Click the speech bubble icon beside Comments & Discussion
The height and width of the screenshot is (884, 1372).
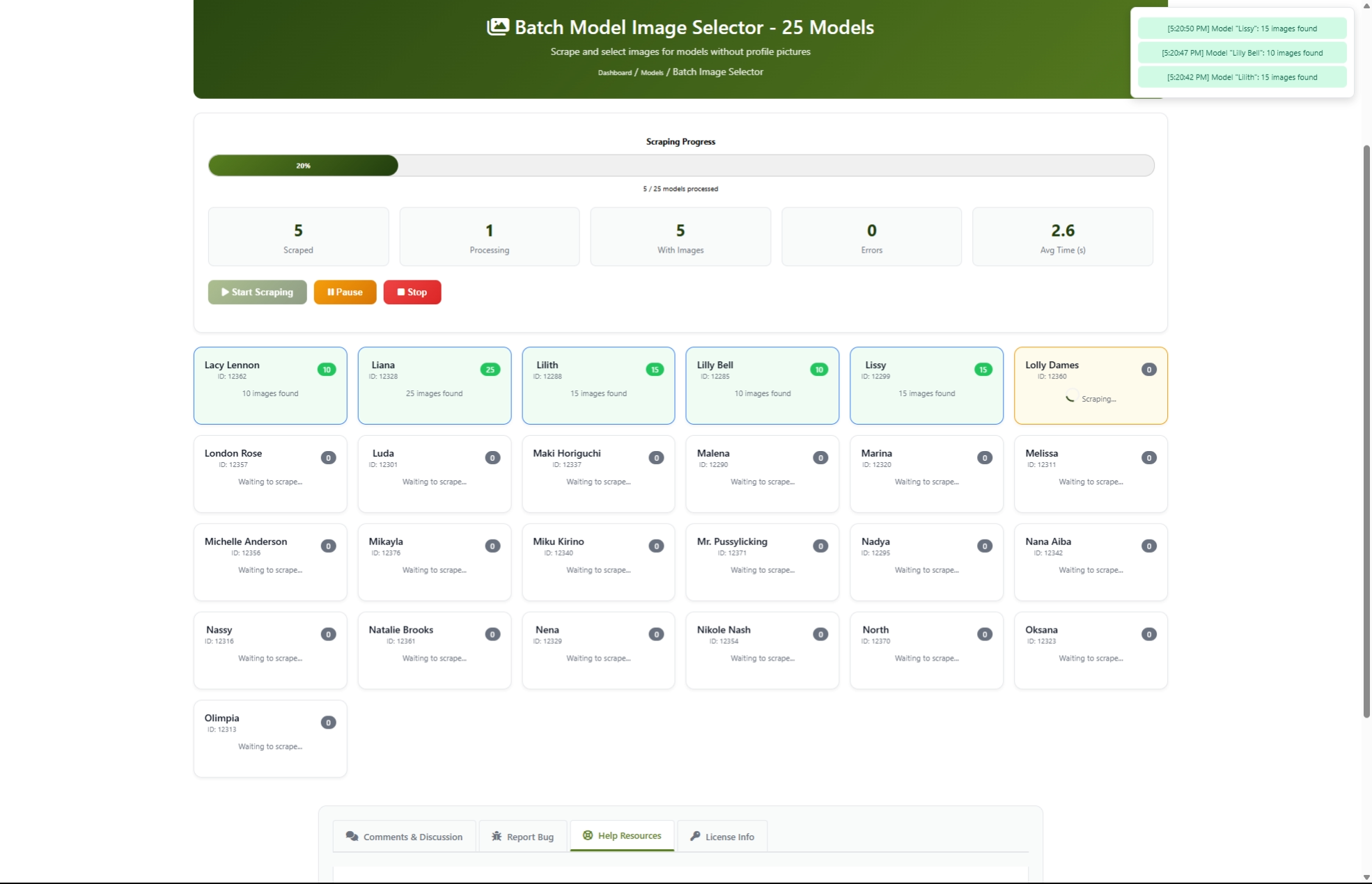point(352,836)
